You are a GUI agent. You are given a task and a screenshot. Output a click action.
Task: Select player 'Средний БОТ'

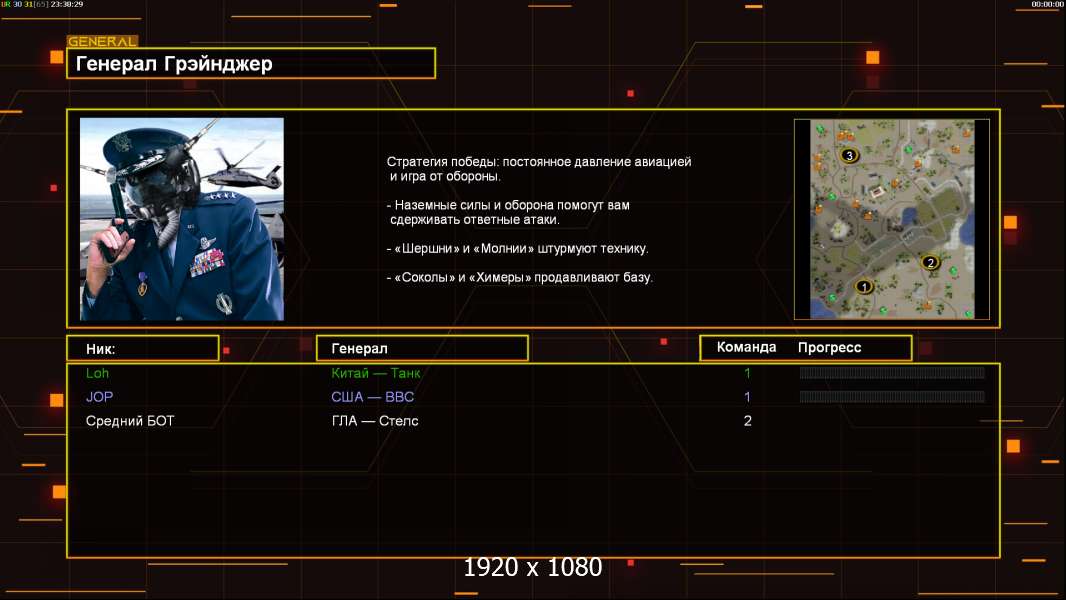(x=130, y=421)
